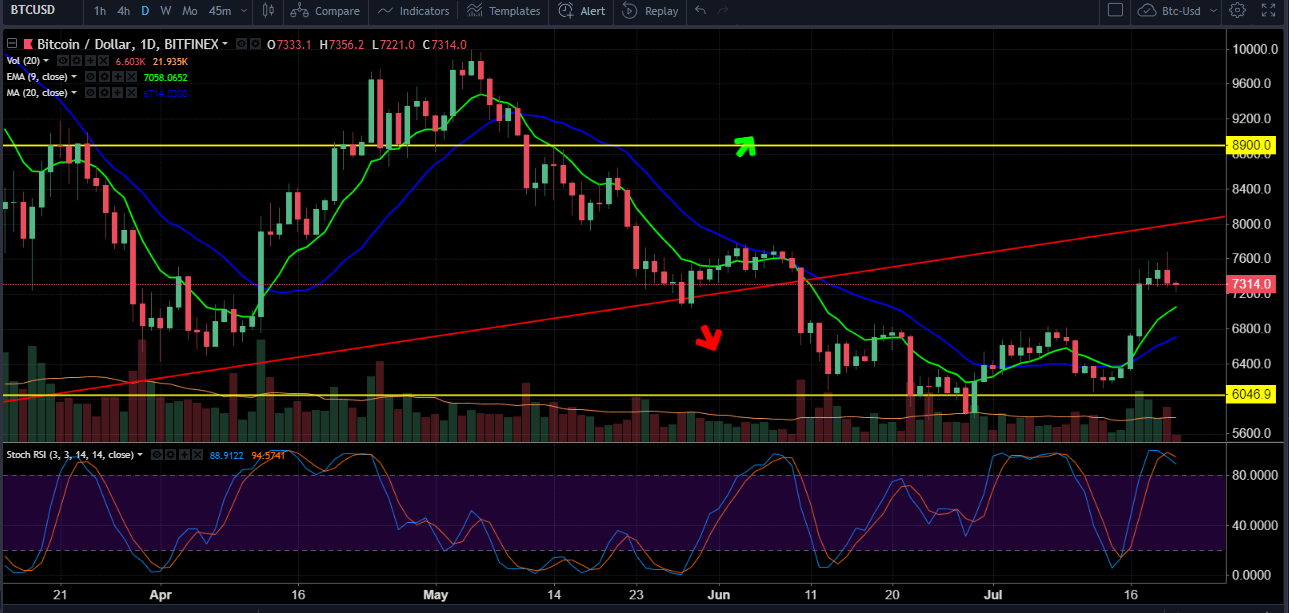Collapse the chart legend with the minus box
Viewport: 1289px width, 613px height.
[12, 44]
